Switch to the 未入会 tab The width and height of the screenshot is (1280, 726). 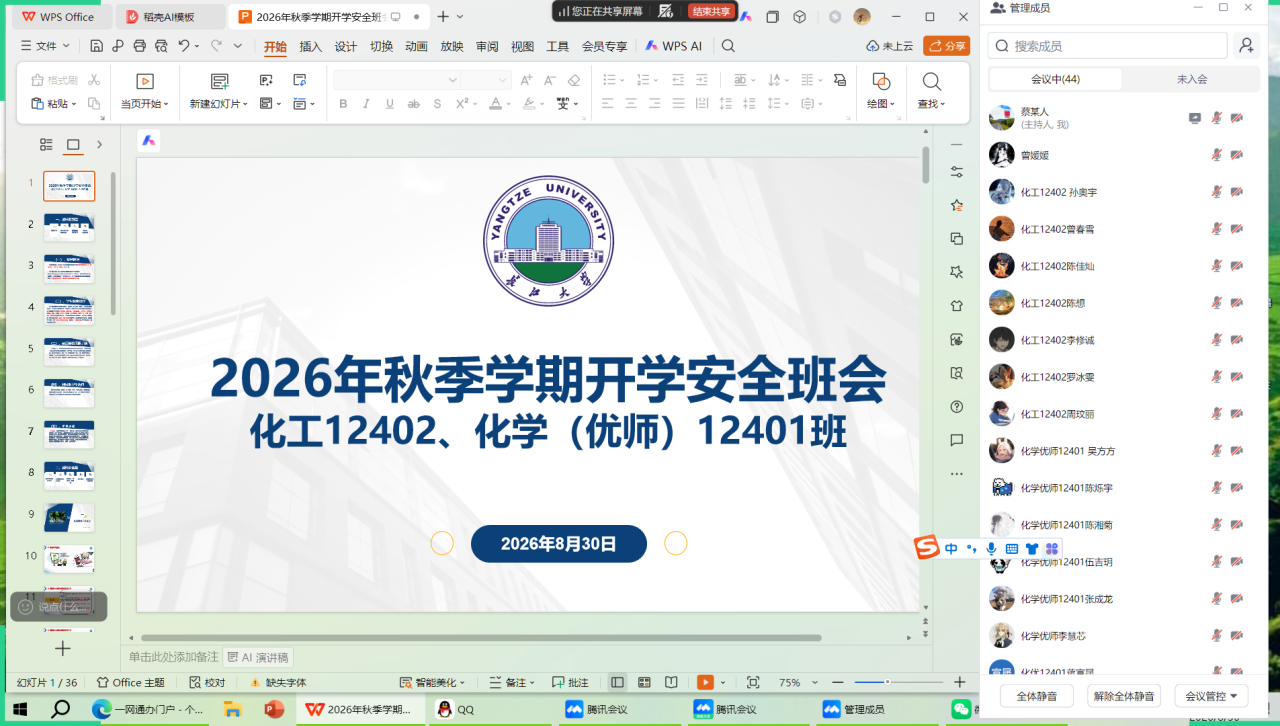point(1191,79)
